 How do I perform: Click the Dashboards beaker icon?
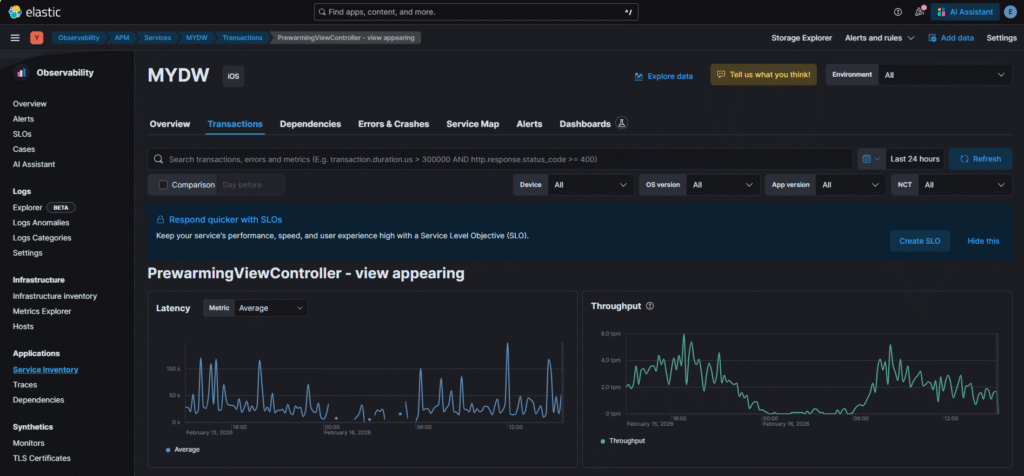(622, 123)
